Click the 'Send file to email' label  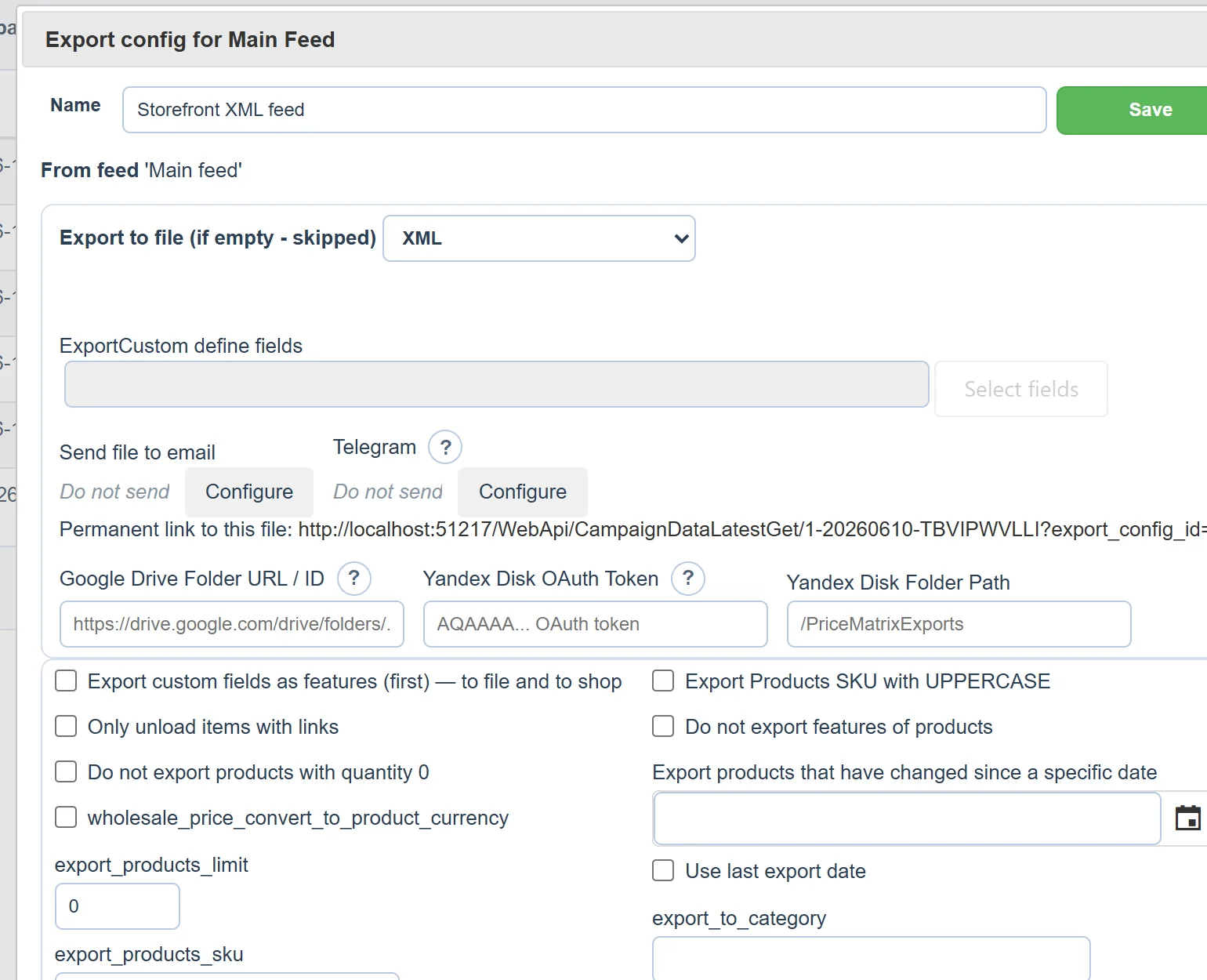click(x=138, y=452)
